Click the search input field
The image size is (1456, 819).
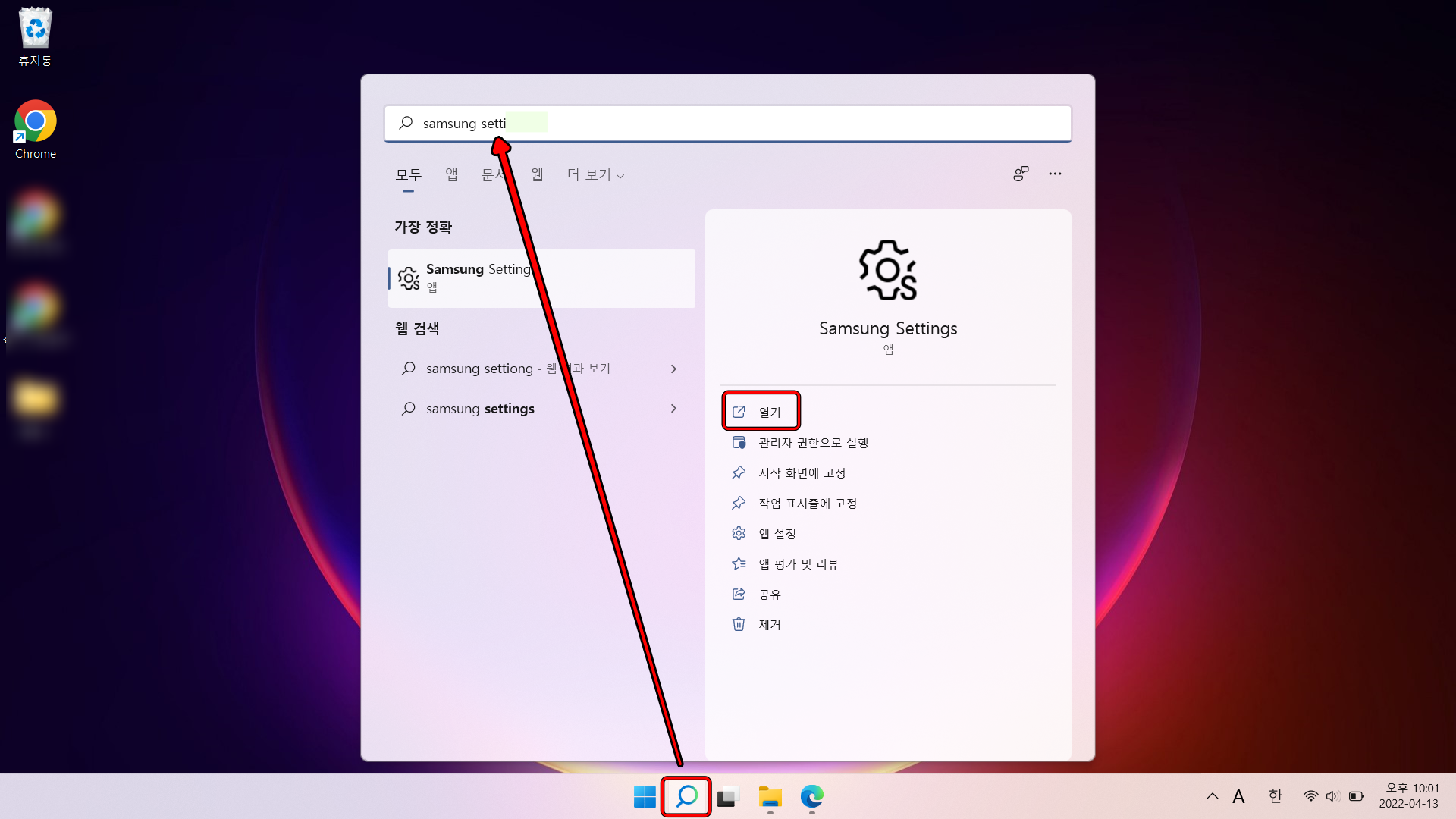click(x=728, y=122)
